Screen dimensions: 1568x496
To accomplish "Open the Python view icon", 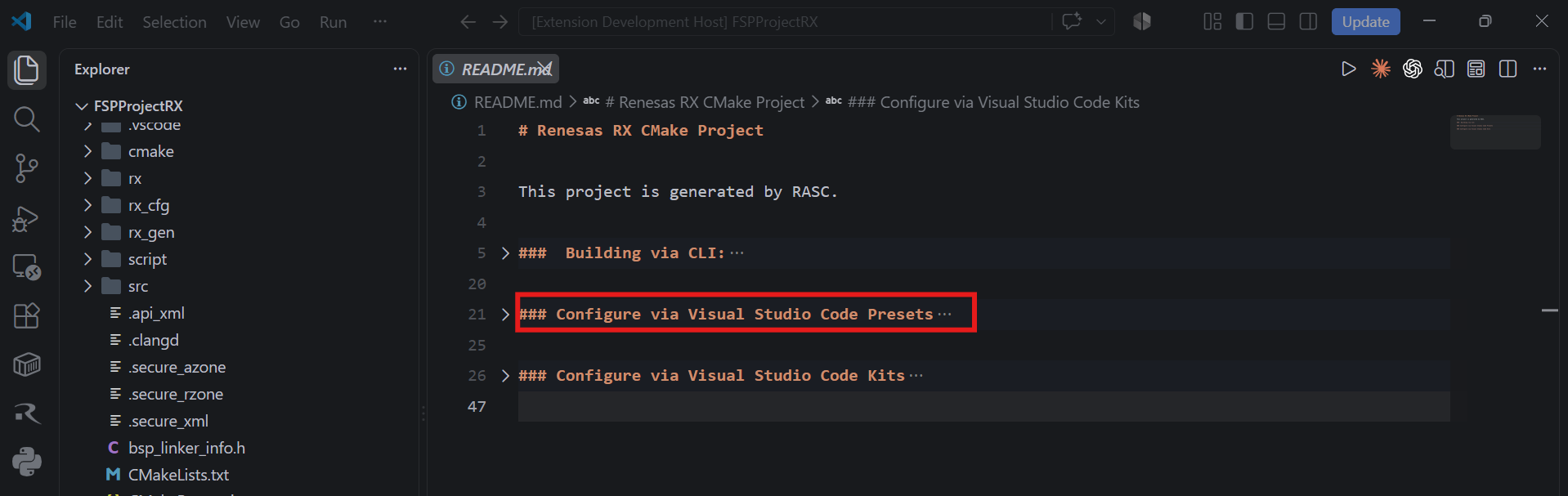I will 26,462.
